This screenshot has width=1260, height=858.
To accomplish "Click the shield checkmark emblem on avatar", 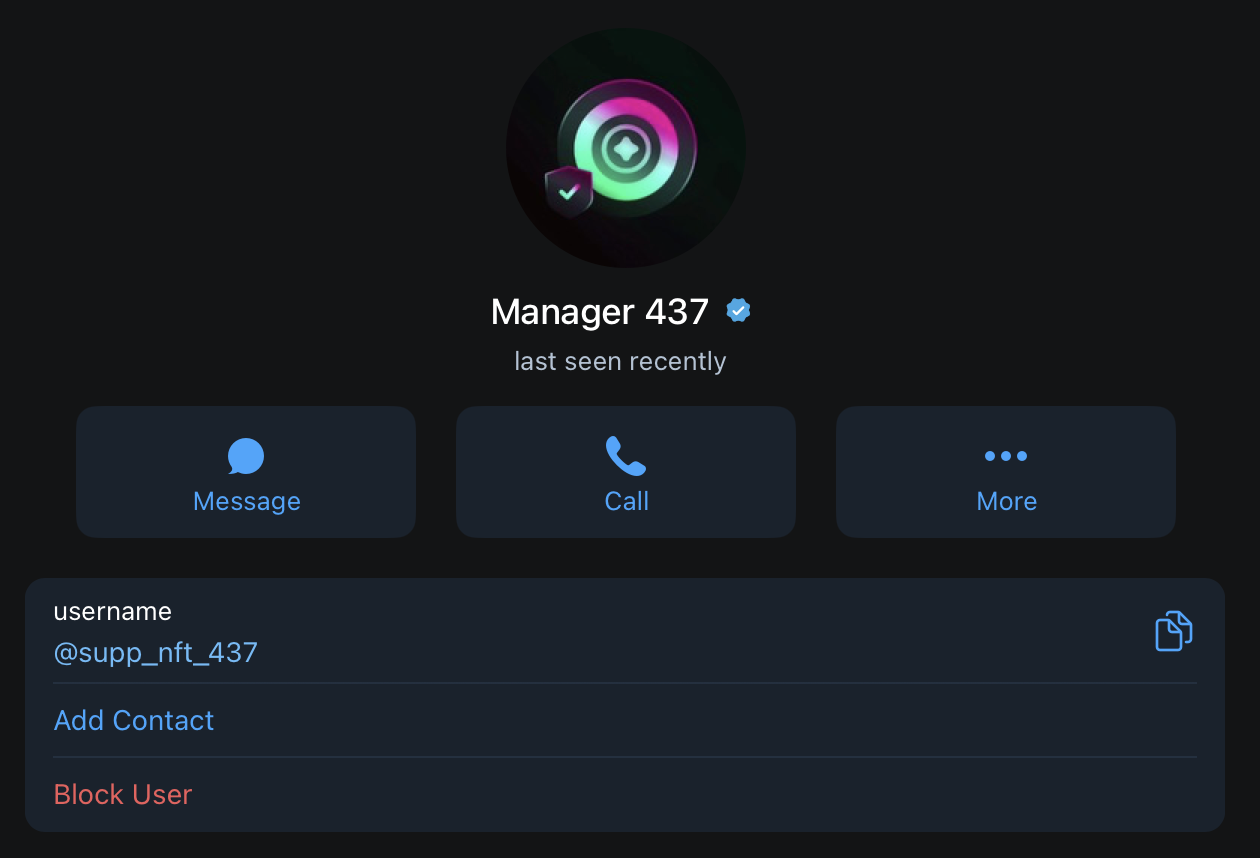I will [569, 191].
